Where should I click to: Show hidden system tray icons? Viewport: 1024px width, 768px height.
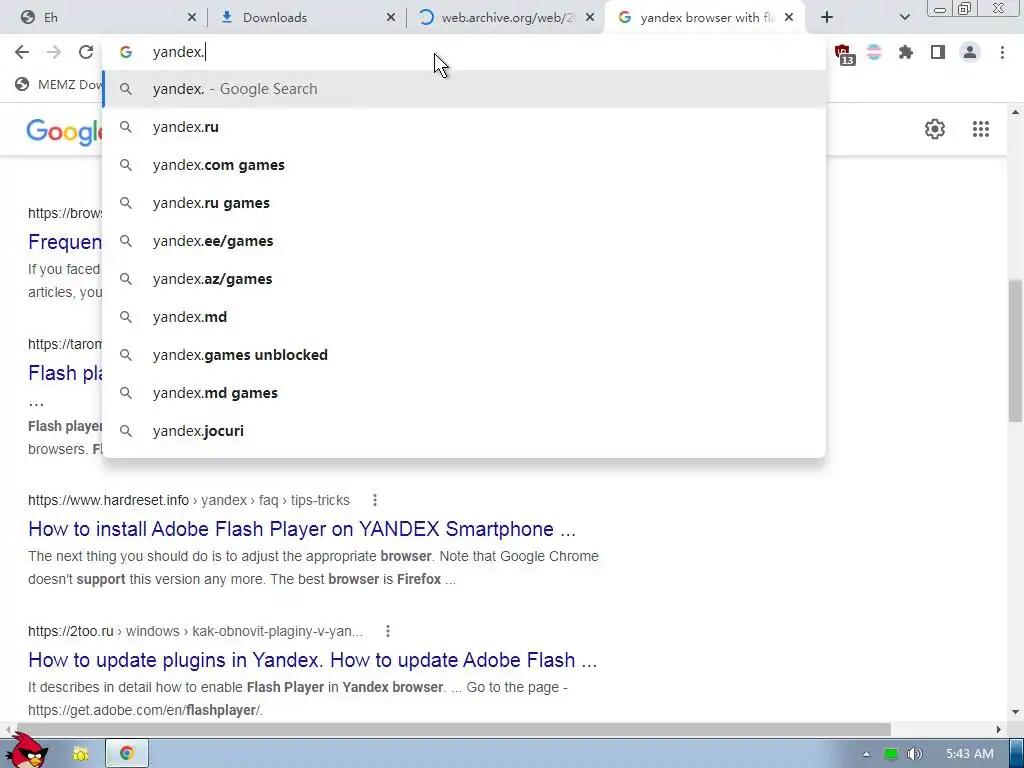[x=866, y=754]
